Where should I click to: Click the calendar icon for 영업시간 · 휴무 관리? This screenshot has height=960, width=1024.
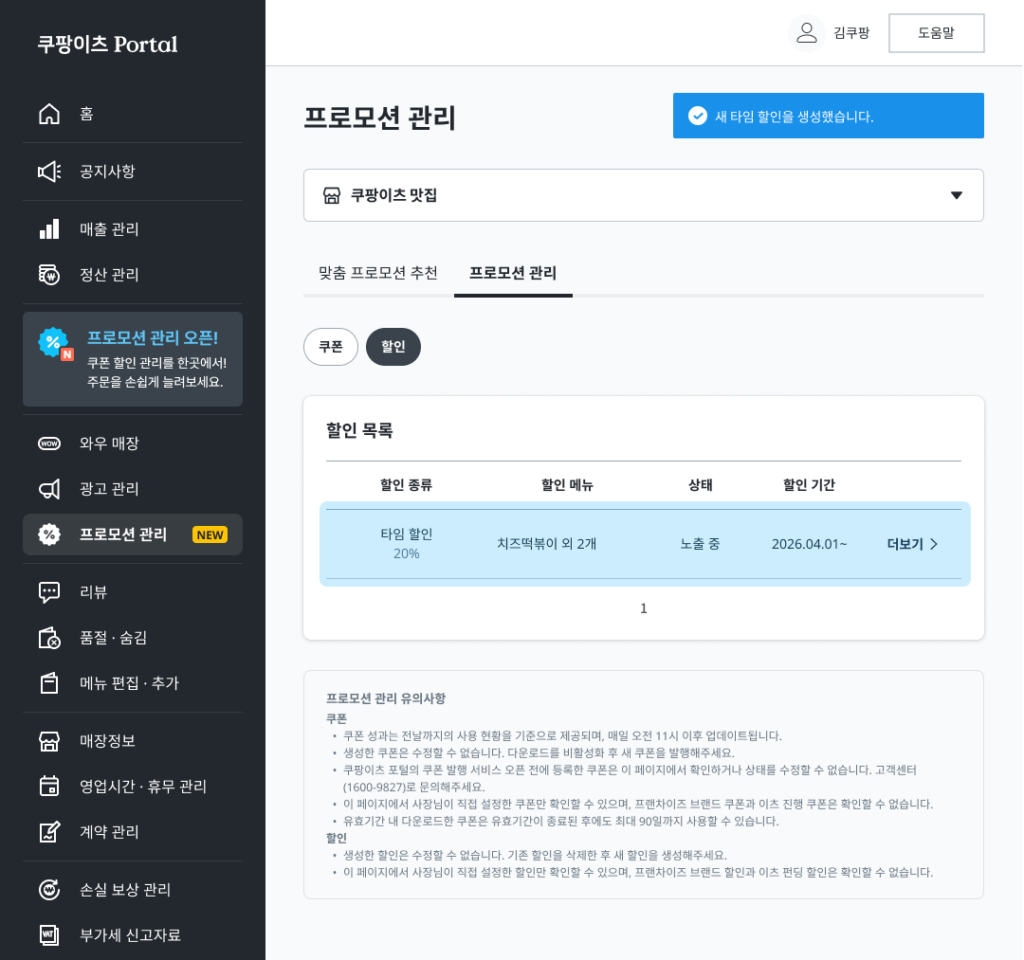point(49,786)
